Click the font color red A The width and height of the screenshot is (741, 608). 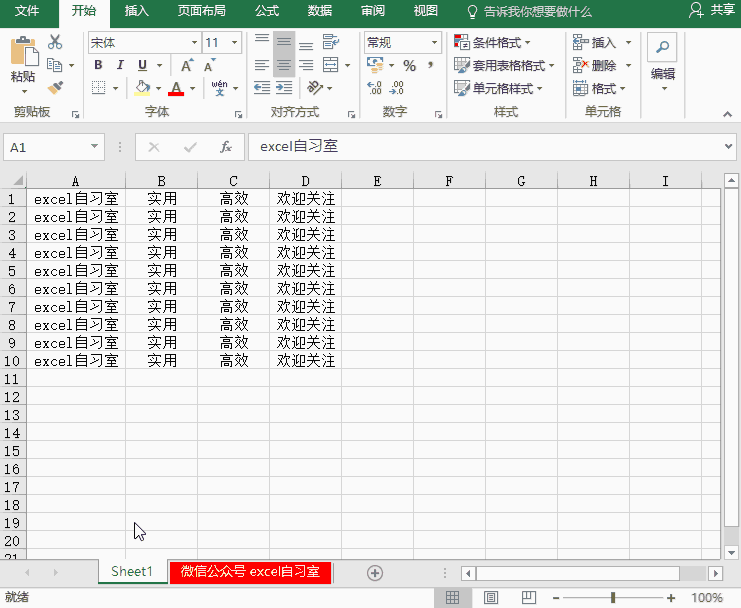[x=176, y=88]
